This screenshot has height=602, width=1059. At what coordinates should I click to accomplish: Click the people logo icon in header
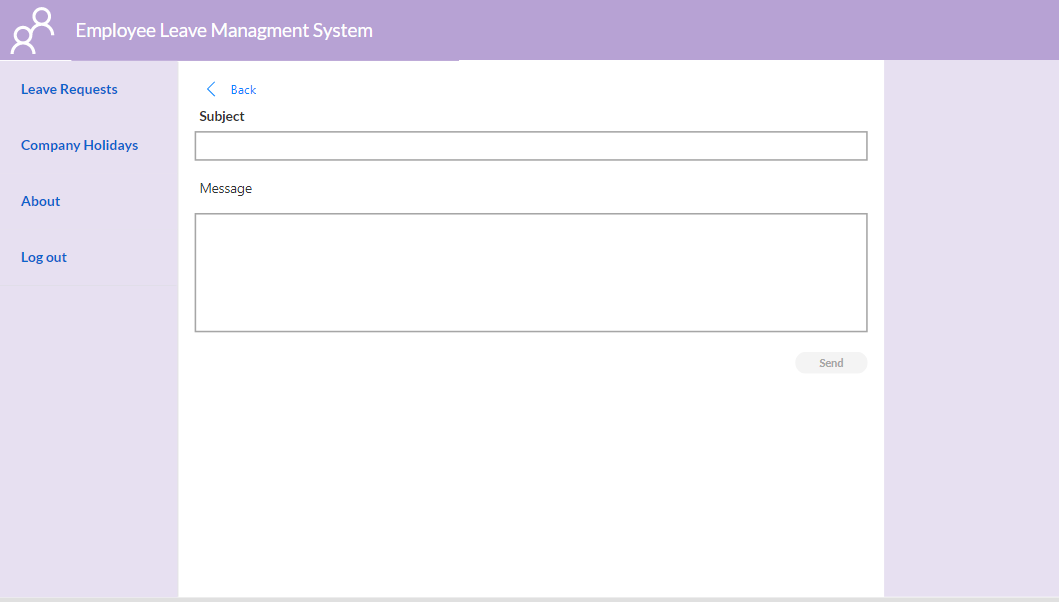pyautogui.click(x=32, y=30)
